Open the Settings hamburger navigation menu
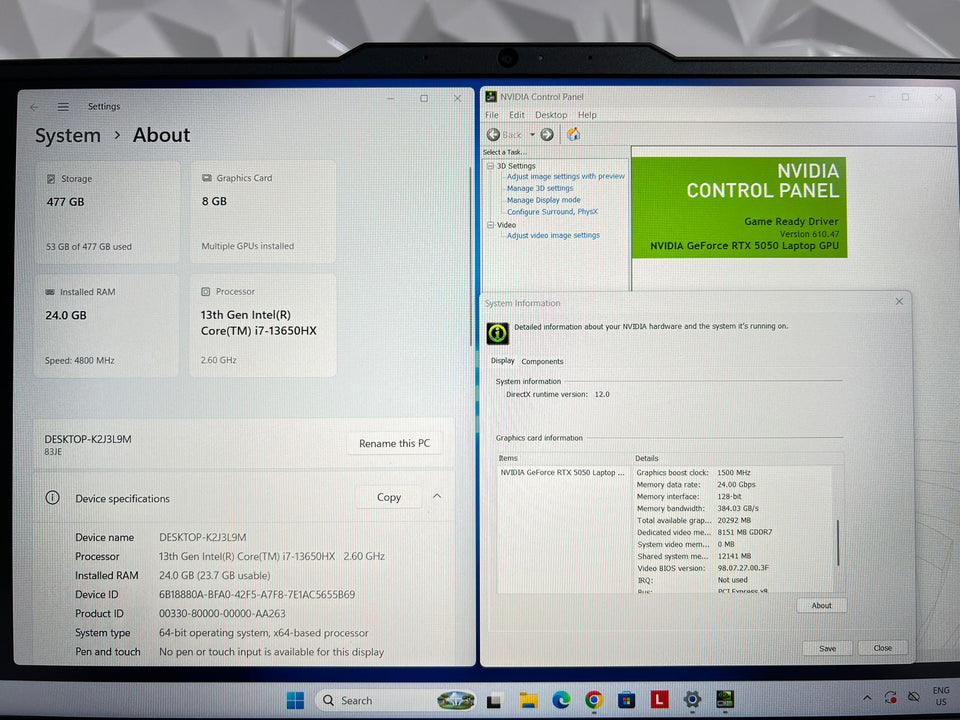The width and height of the screenshot is (960, 720). [63, 107]
